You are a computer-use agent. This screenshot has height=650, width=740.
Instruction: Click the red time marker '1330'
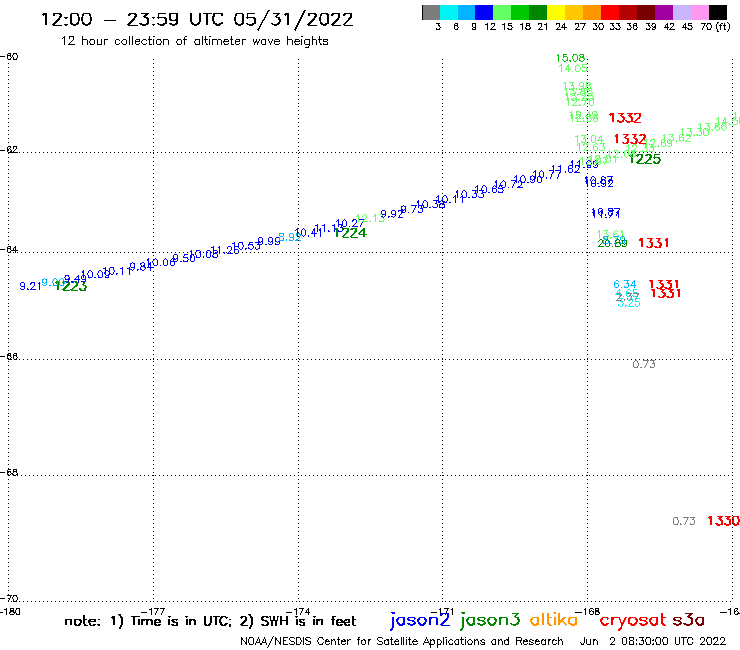coord(723,521)
